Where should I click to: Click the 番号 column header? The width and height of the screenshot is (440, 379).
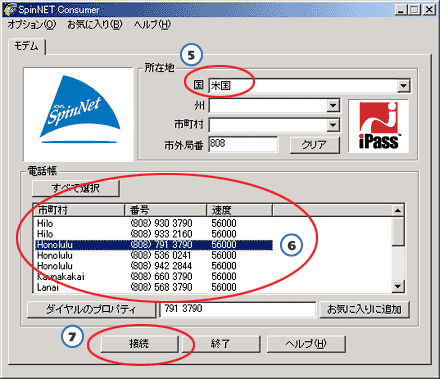(165, 210)
